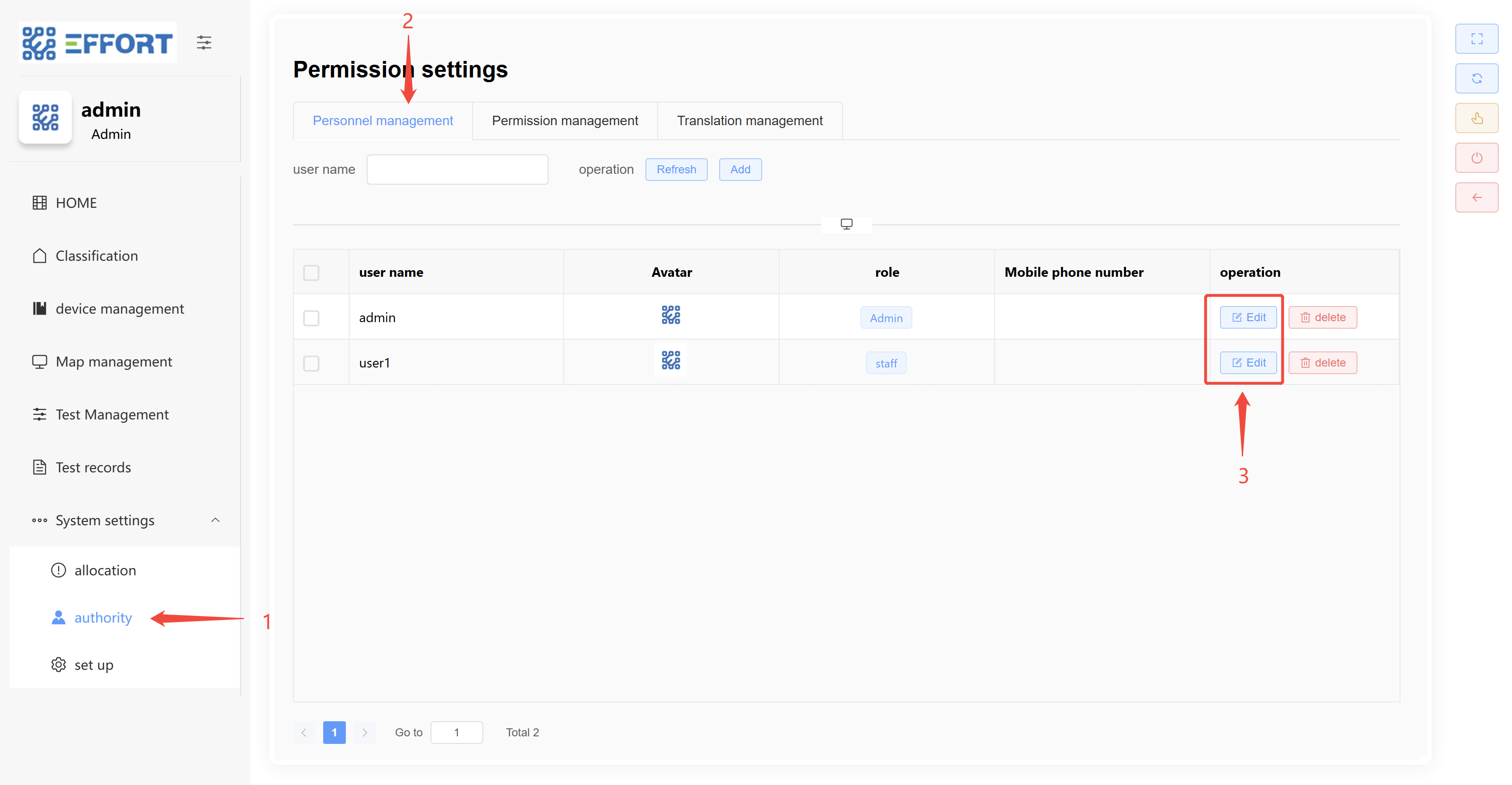The image size is (1512, 785).
Task: Check the user1 row checkbox
Action: tap(311, 363)
